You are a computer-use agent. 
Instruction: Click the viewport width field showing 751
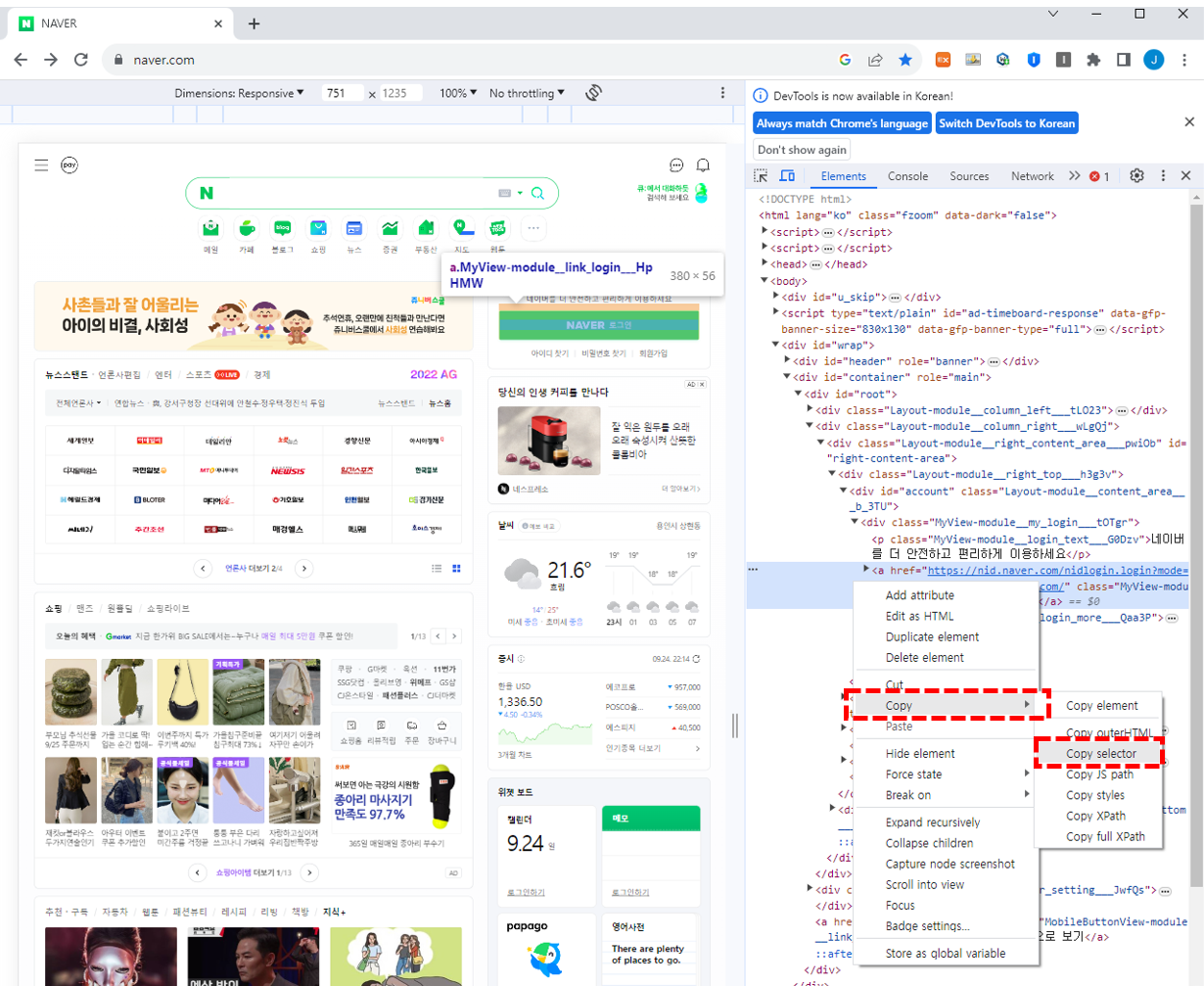tap(344, 93)
